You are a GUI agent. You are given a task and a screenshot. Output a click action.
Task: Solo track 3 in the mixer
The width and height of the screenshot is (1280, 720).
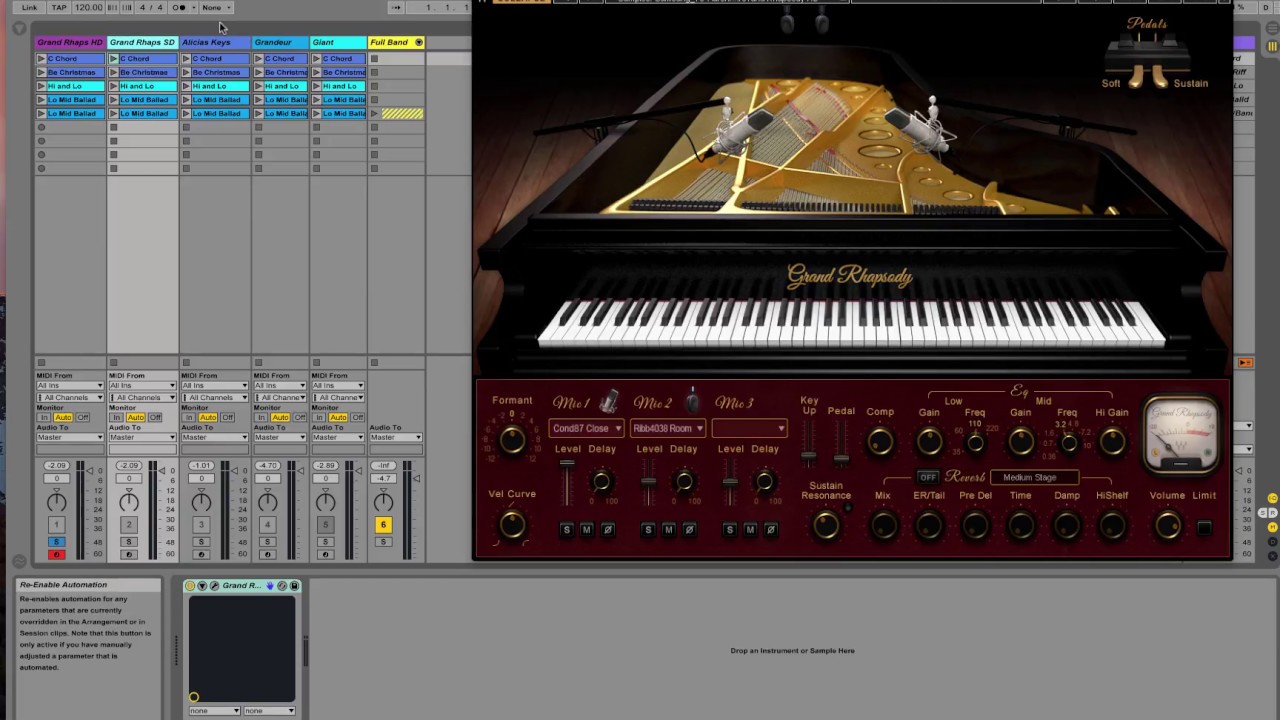click(x=201, y=542)
